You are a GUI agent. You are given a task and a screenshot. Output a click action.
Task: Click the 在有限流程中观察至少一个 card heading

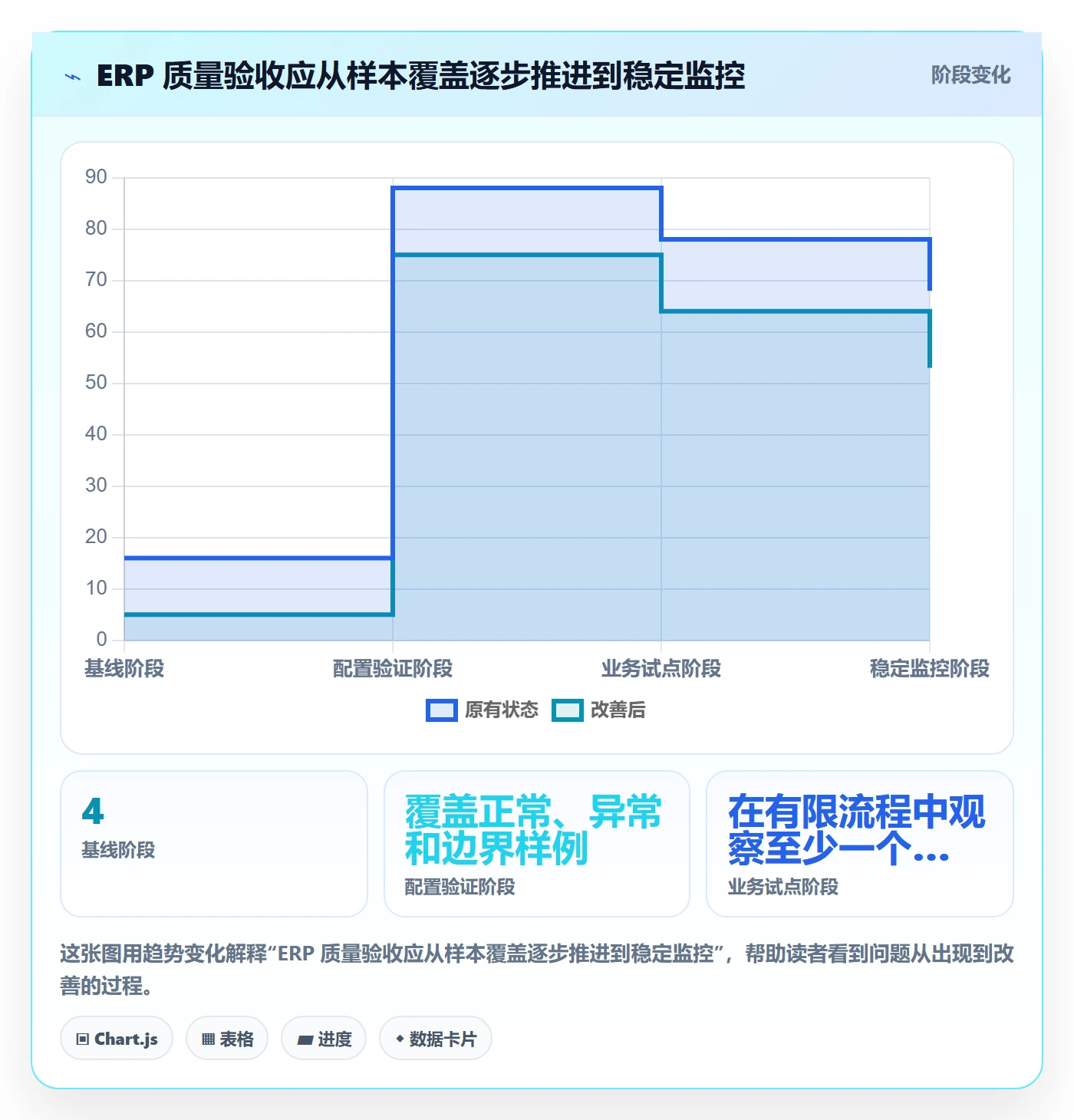857,830
